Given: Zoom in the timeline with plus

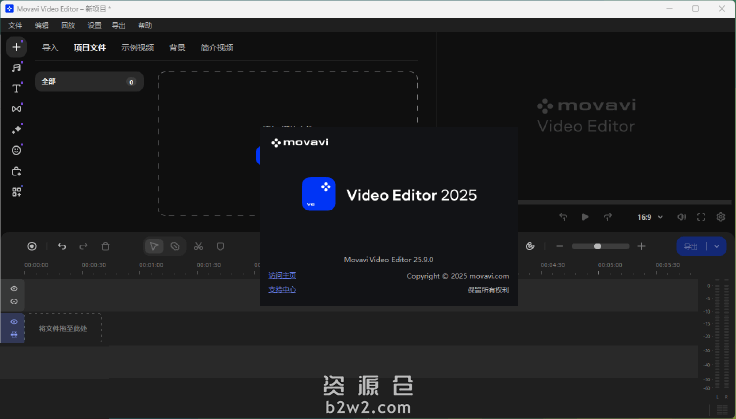Looking at the screenshot, I should (x=642, y=246).
